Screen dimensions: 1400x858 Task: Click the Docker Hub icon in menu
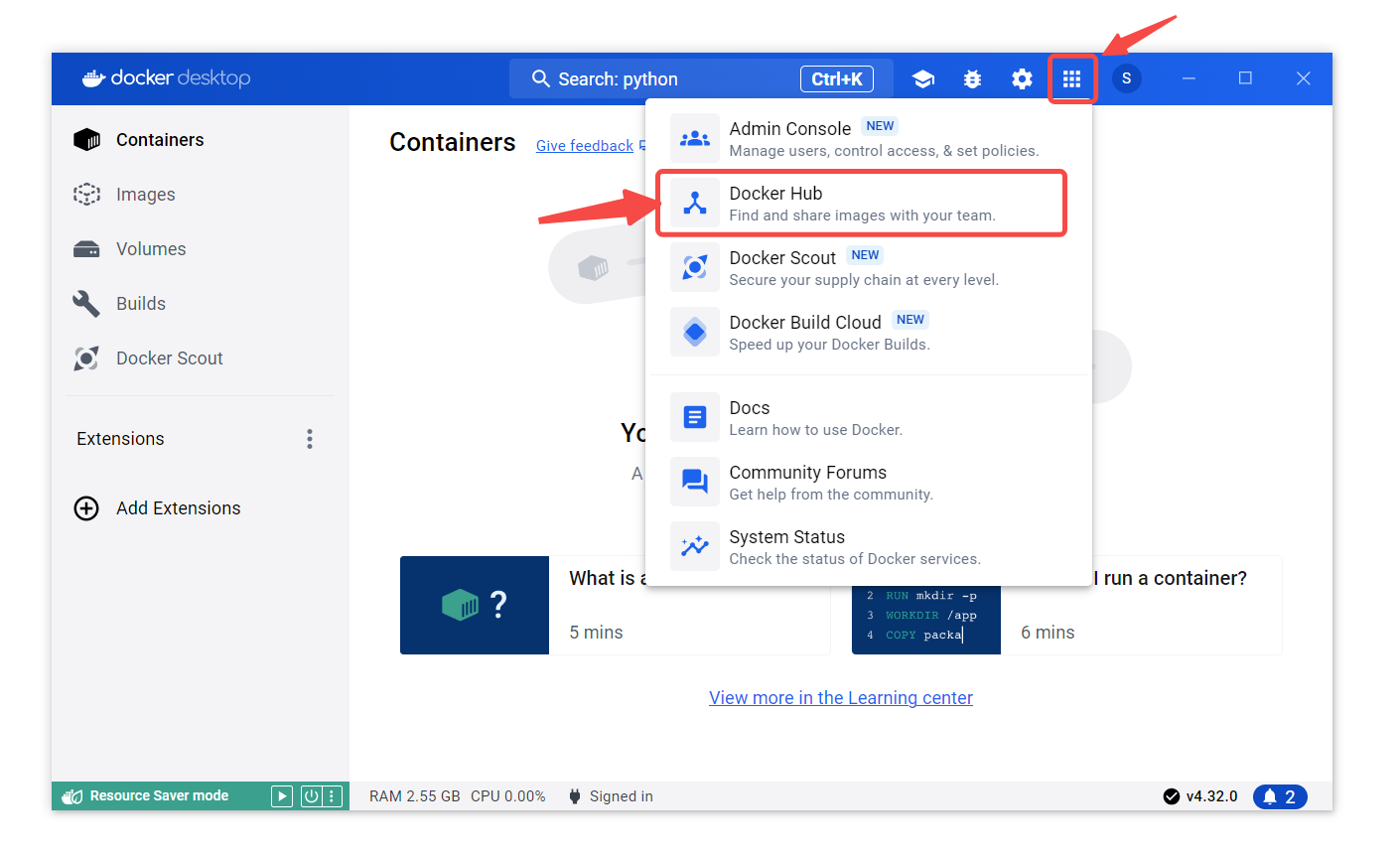[695, 203]
